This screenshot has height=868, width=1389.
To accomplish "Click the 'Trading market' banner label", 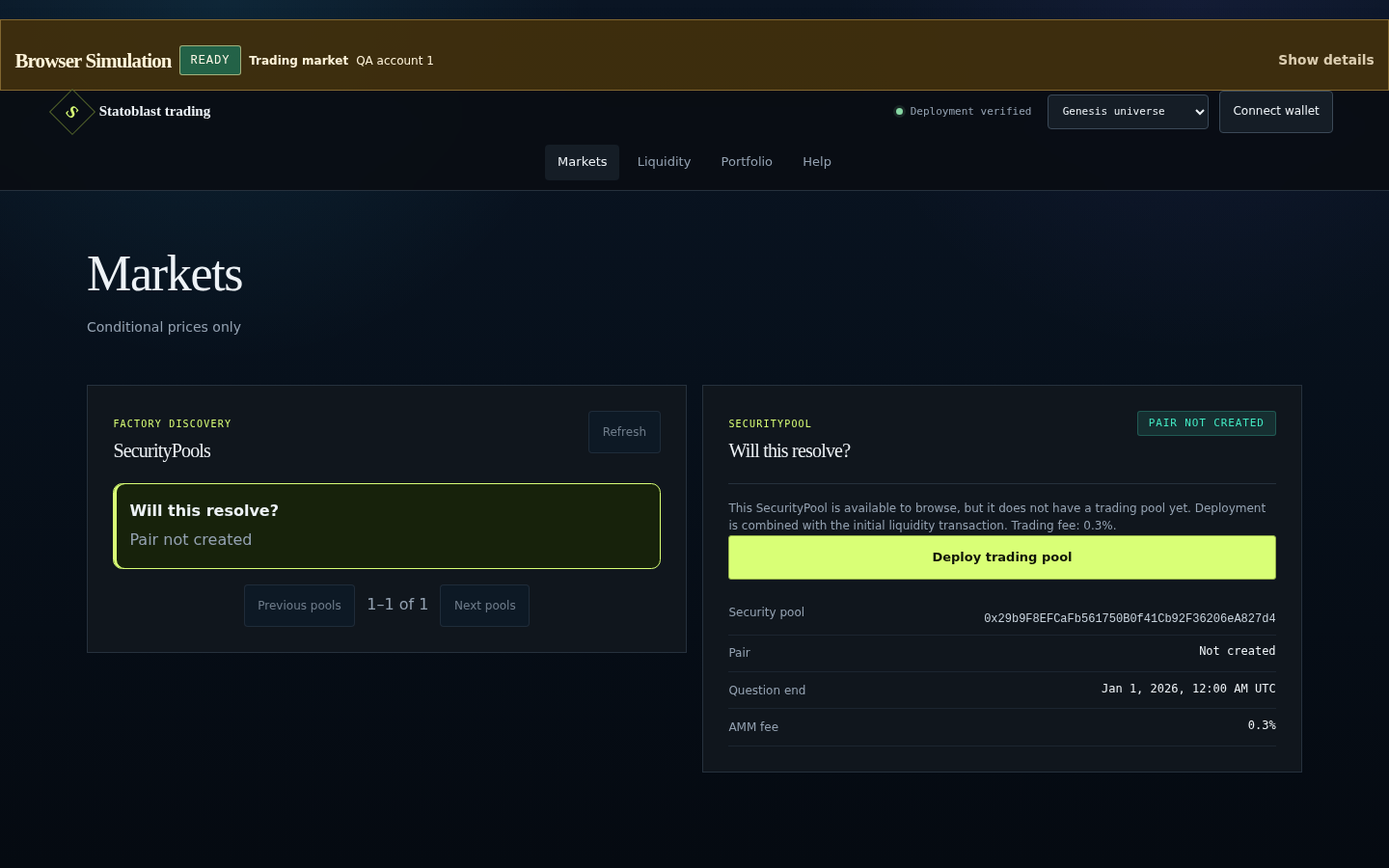I will 298,61.
